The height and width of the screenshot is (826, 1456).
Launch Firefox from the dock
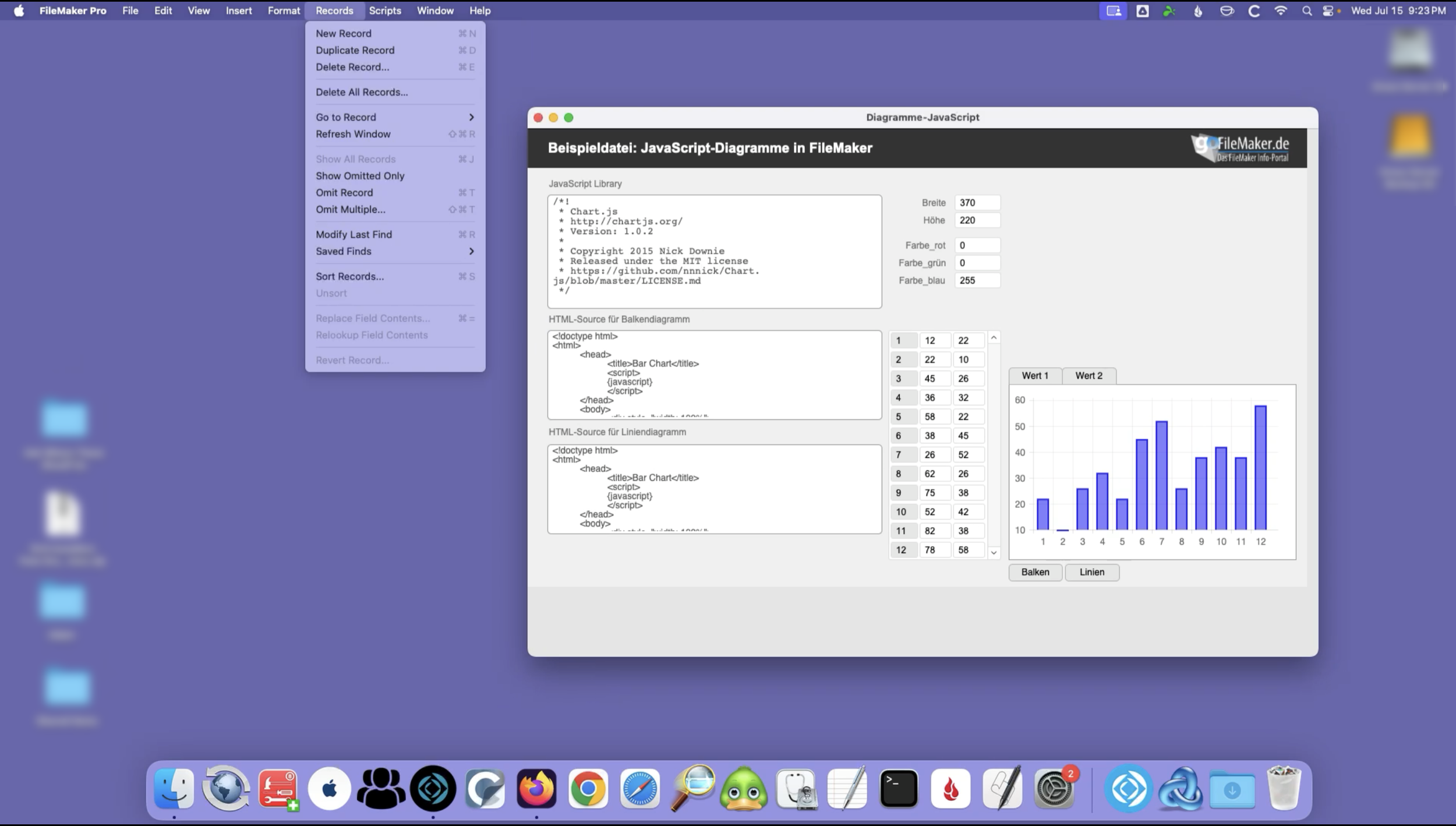tap(536, 789)
